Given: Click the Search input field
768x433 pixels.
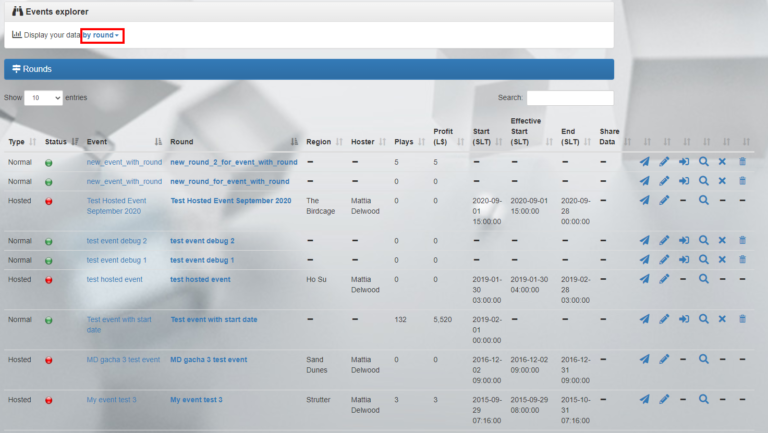Looking at the screenshot, I should pos(570,98).
